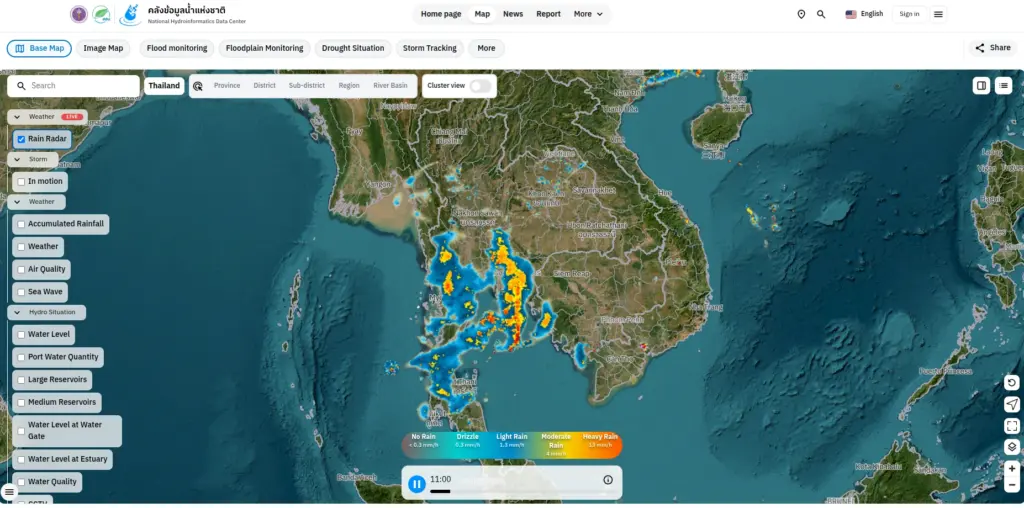1024x508 pixels.
Task: Open the Floodplain Monitoring tab
Action: (264, 48)
